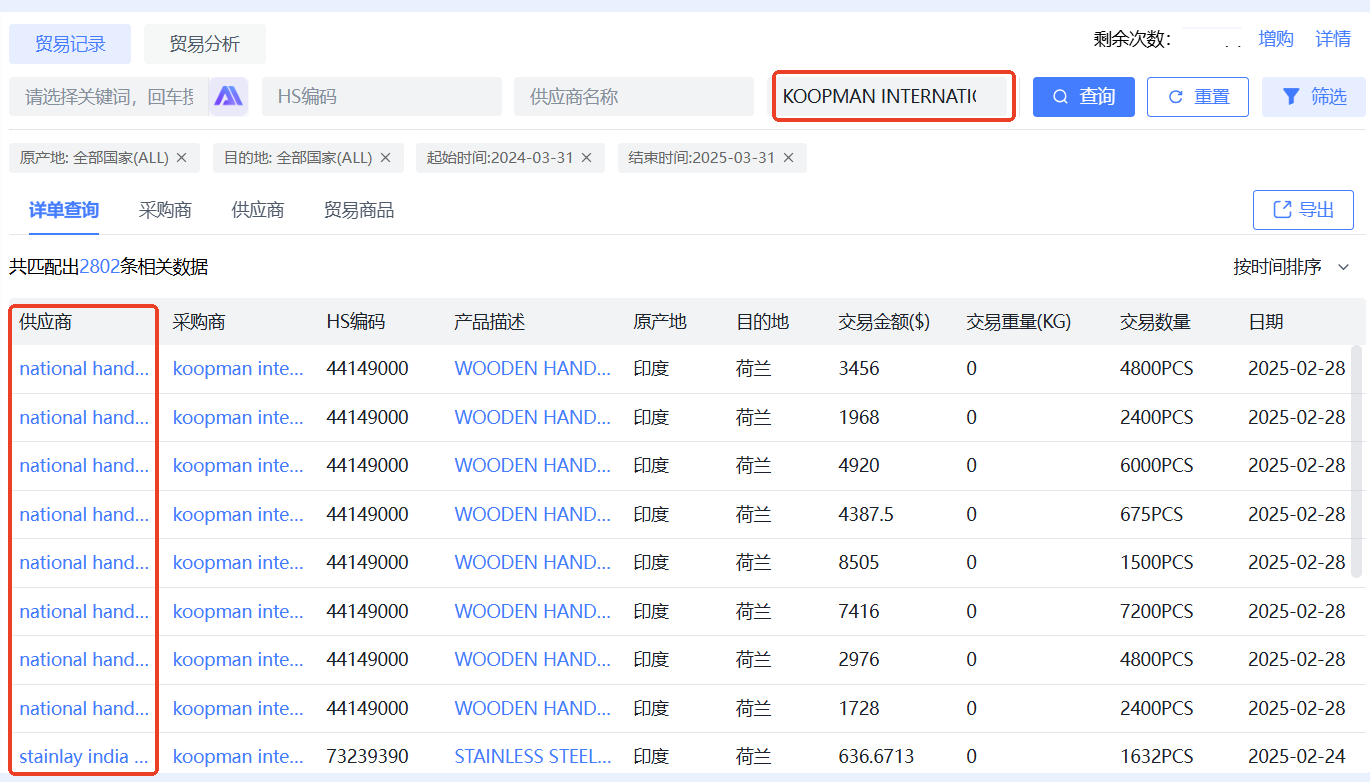
Task: Switch to the 贸易分析 tab
Action: [x=205, y=44]
